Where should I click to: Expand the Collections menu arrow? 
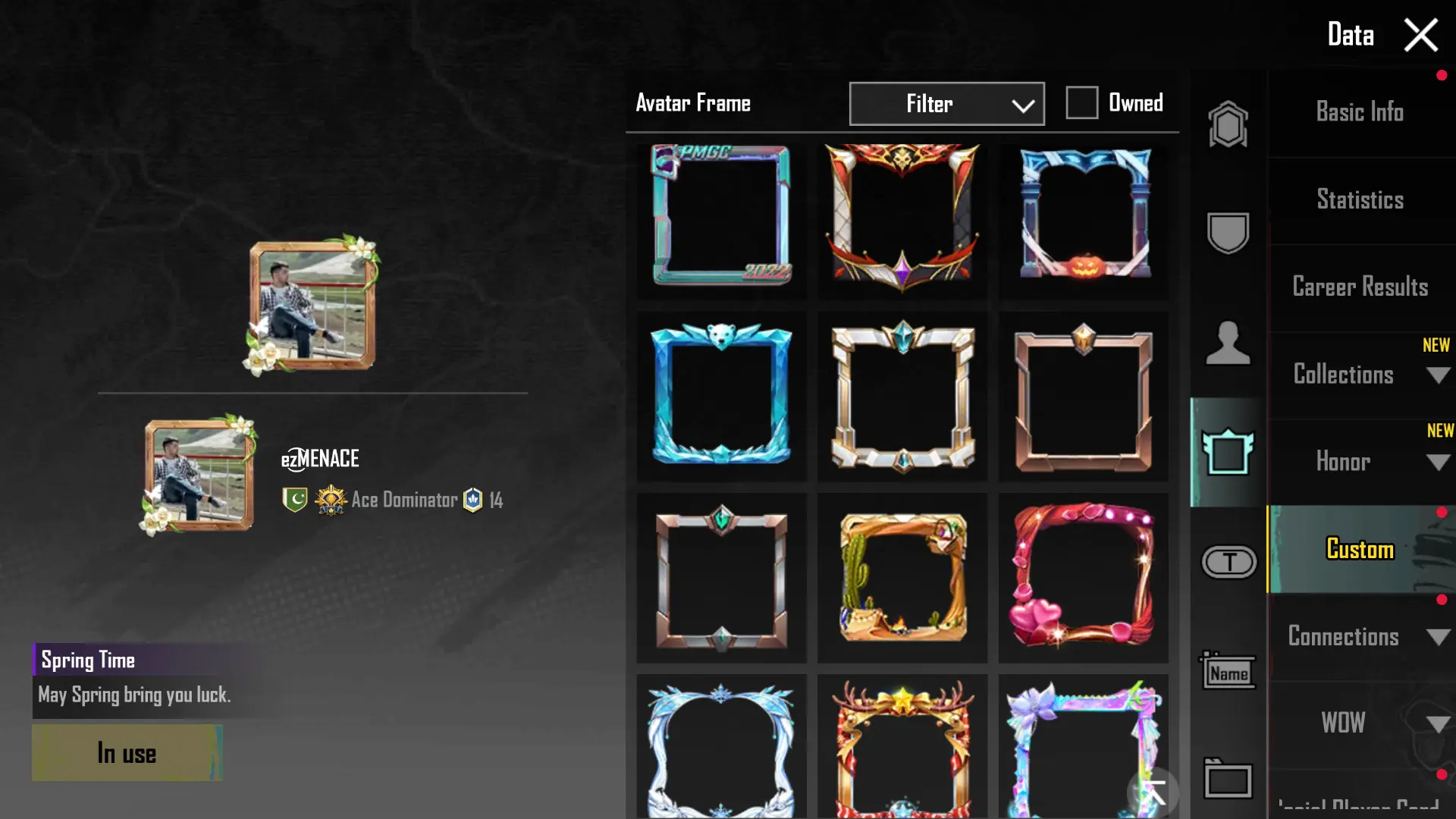point(1437,375)
